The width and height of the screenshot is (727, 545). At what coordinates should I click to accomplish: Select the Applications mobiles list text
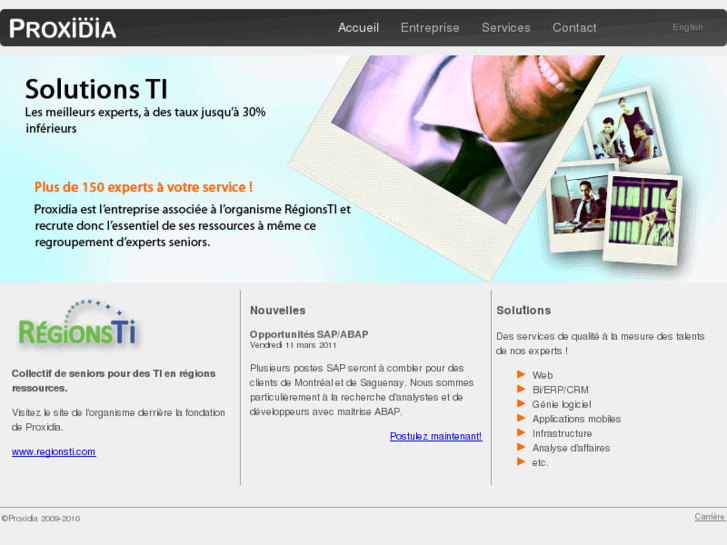pyautogui.click(x=576, y=419)
